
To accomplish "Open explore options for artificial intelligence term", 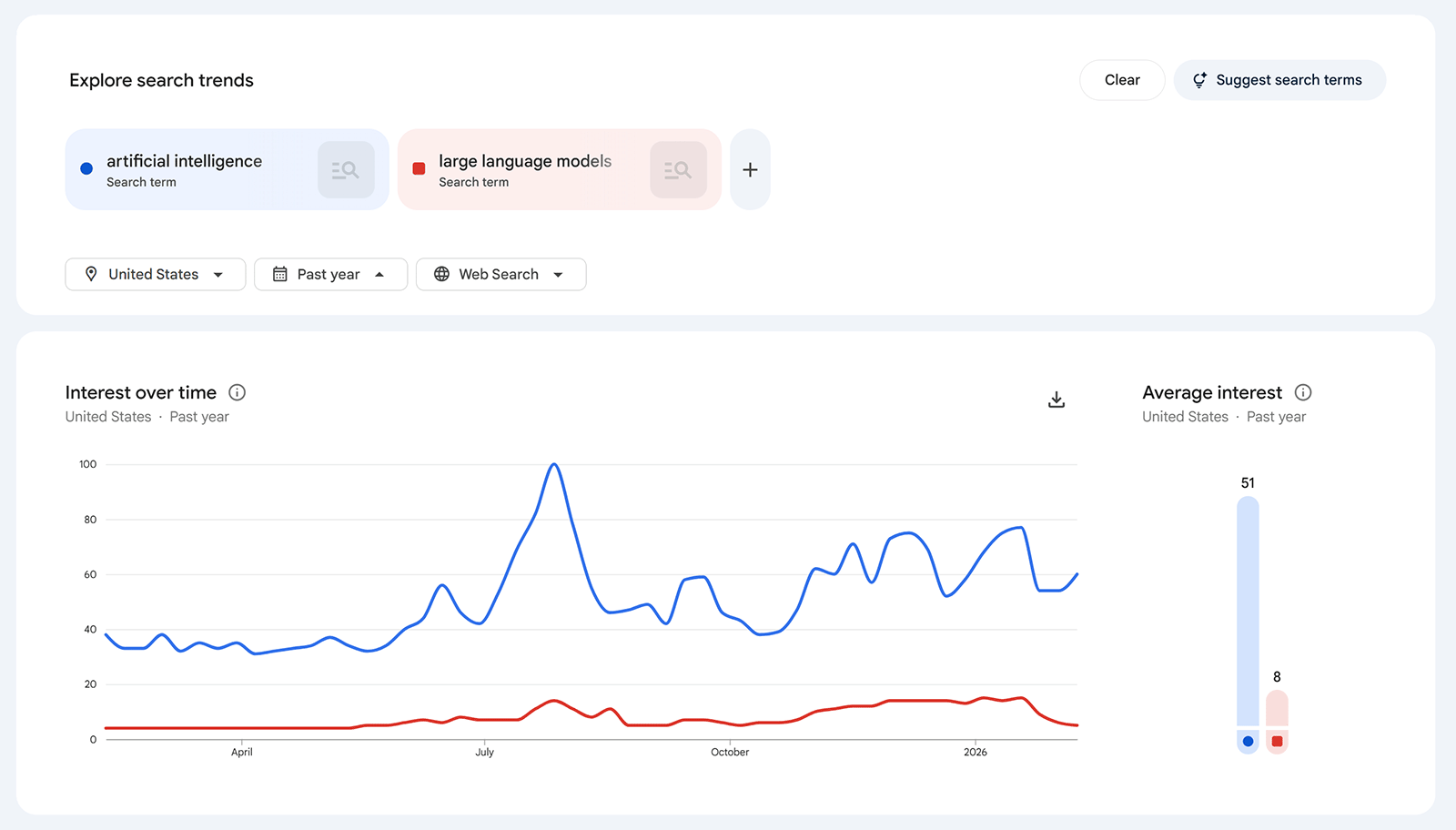I will click(x=346, y=169).
